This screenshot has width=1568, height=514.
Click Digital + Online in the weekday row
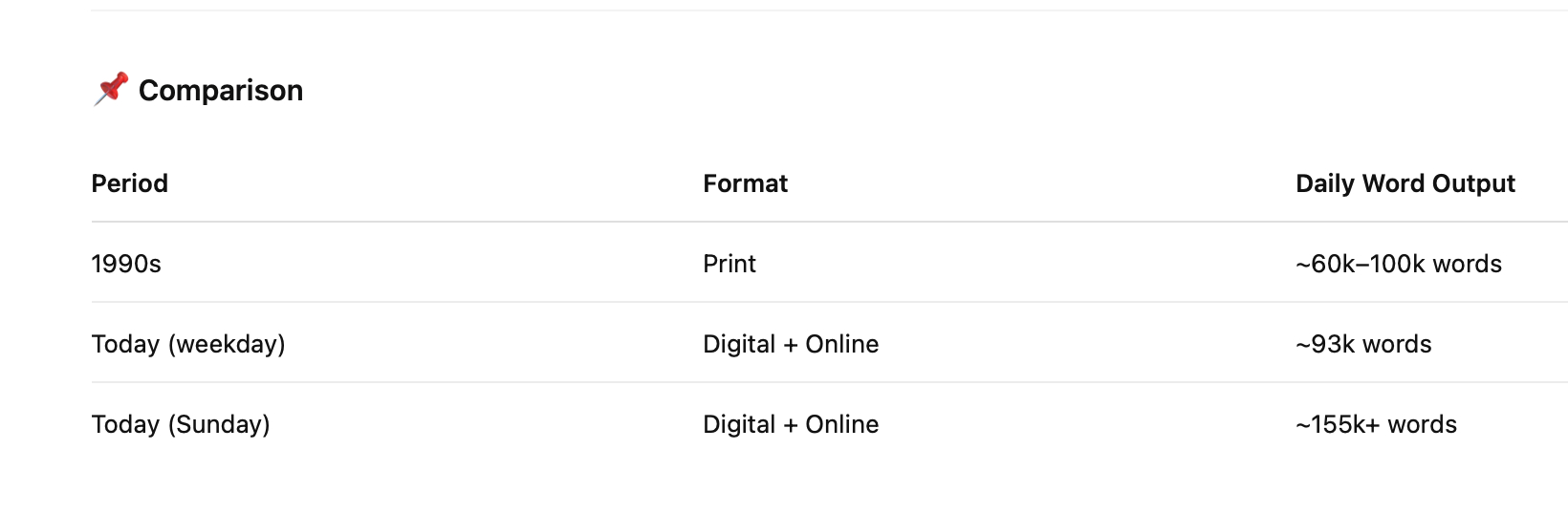pos(791,344)
